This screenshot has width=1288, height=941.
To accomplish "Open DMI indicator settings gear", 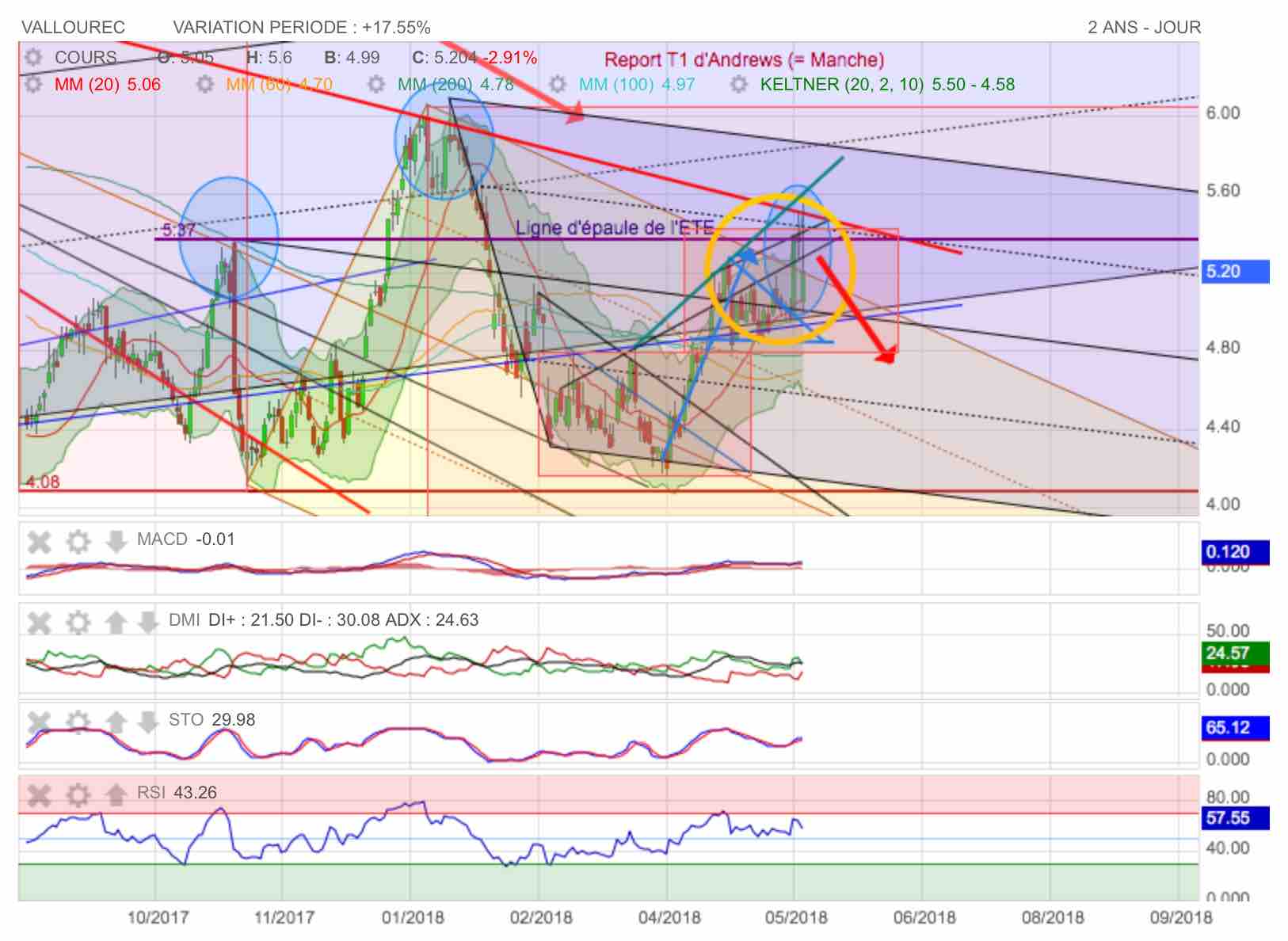I will click(78, 623).
